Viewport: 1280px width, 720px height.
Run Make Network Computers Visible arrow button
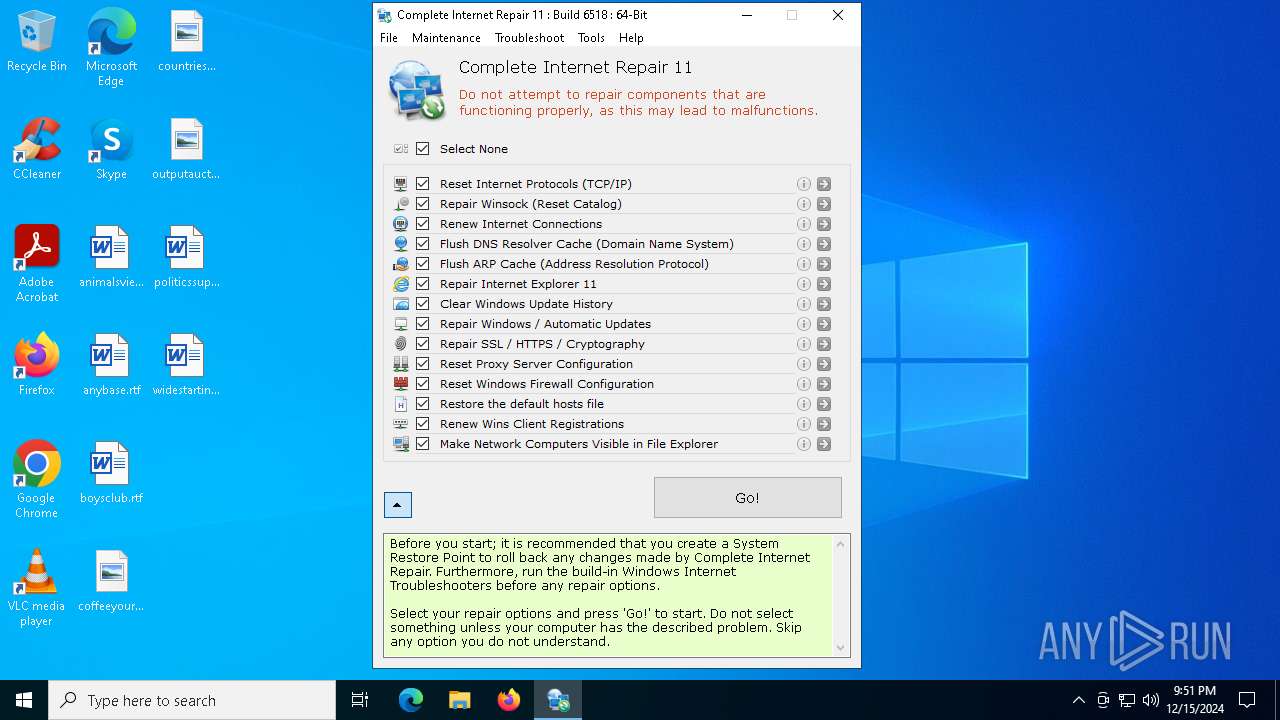pyautogui.click(x=824, y=444)
